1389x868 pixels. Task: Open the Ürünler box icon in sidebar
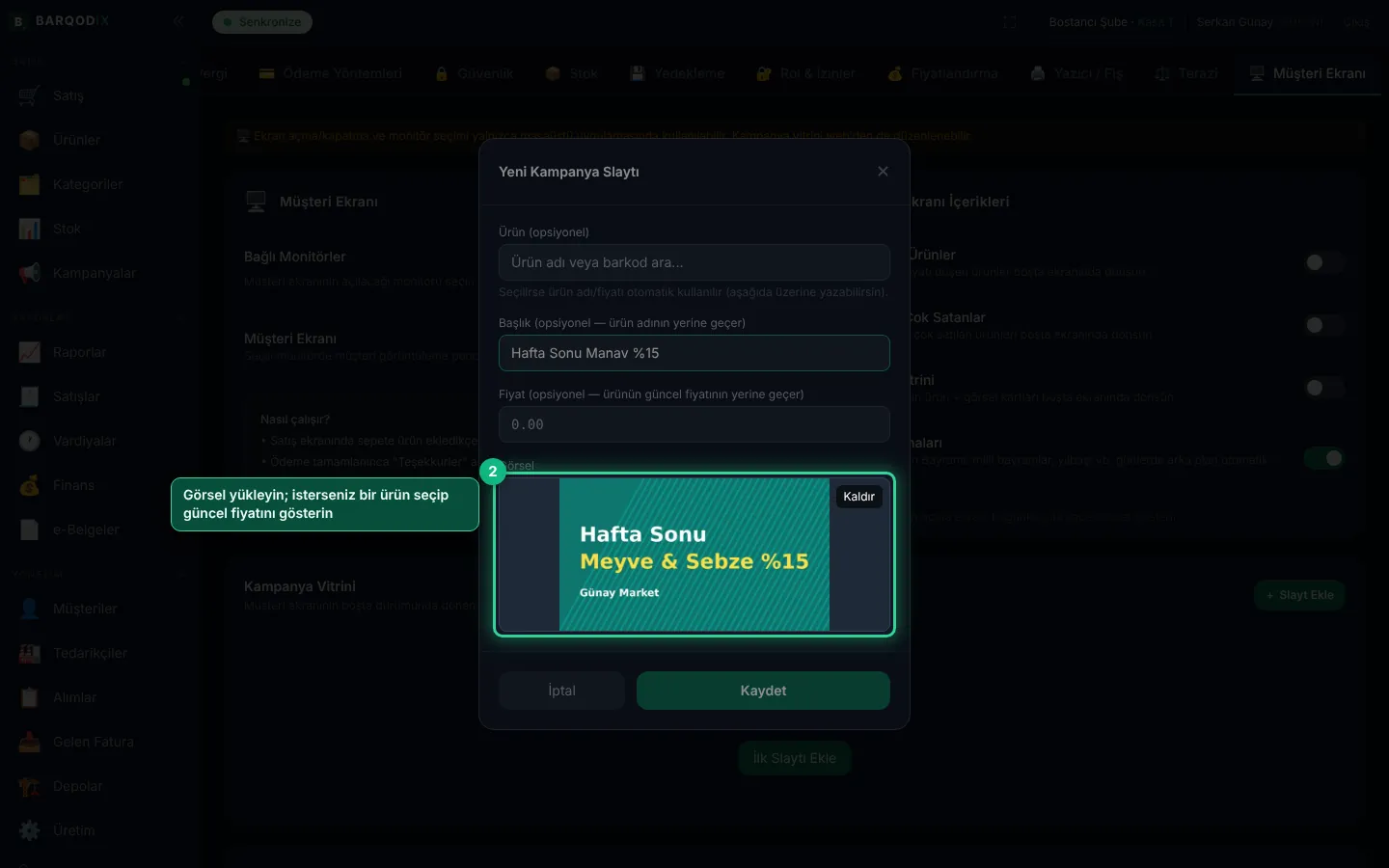click(30, 140)
